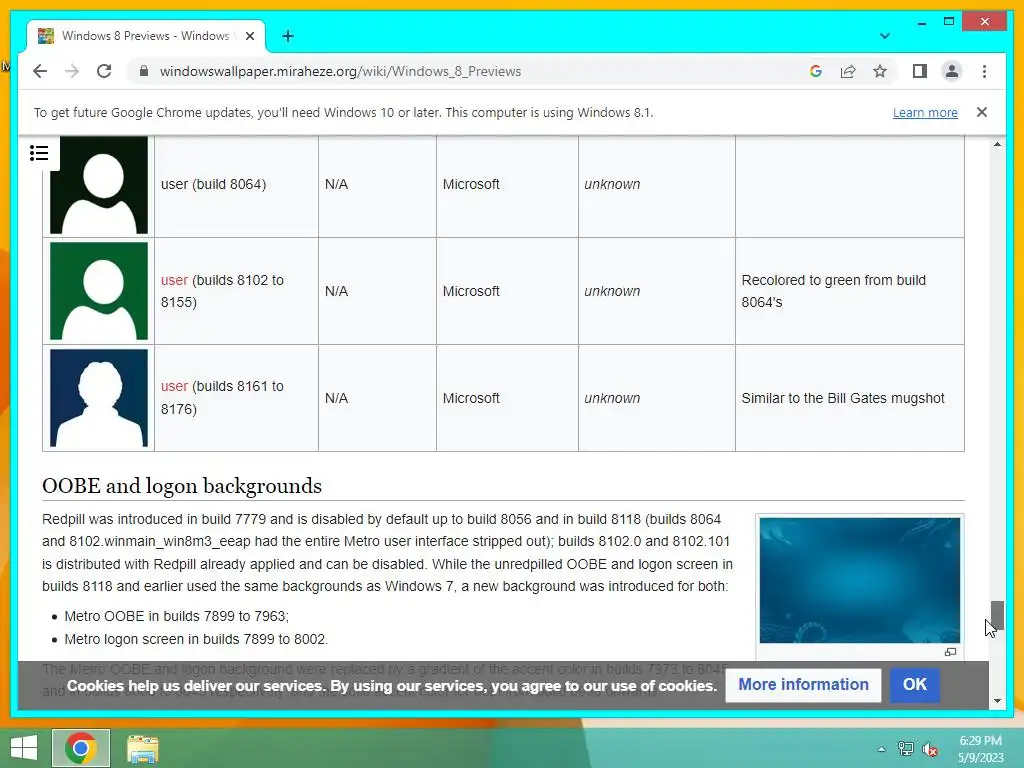Screen dimensions: 1024x768
Task: Click the "Recolored to green from build 8064's" cell
Action: point(850,291)
